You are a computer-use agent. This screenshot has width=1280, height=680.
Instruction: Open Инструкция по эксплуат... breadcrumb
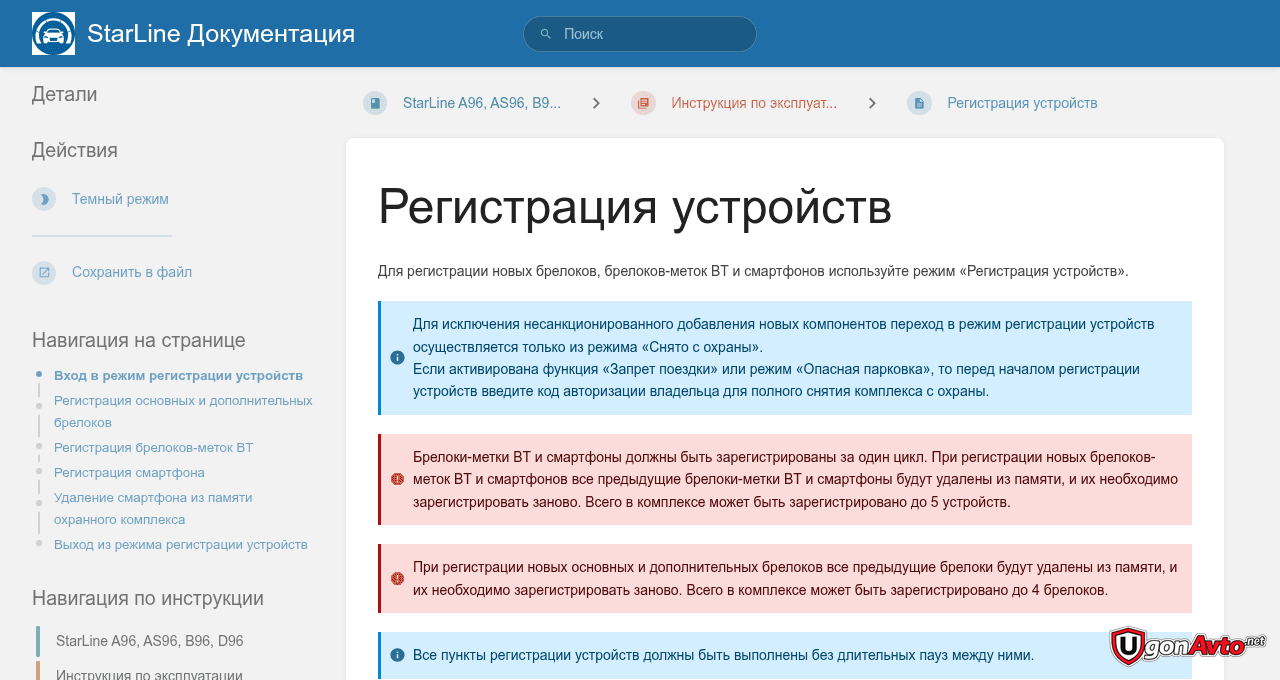click(x=754, y=103)
